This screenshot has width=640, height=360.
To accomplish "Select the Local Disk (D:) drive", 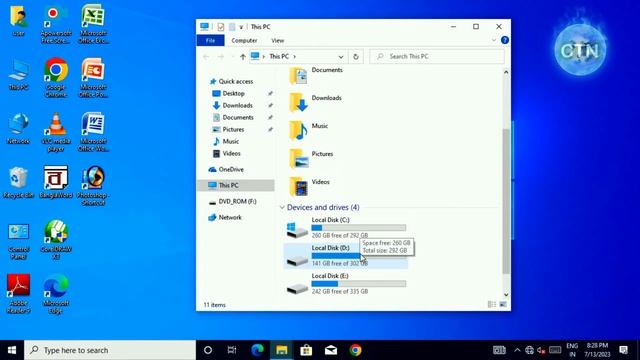I will [346, 256].
